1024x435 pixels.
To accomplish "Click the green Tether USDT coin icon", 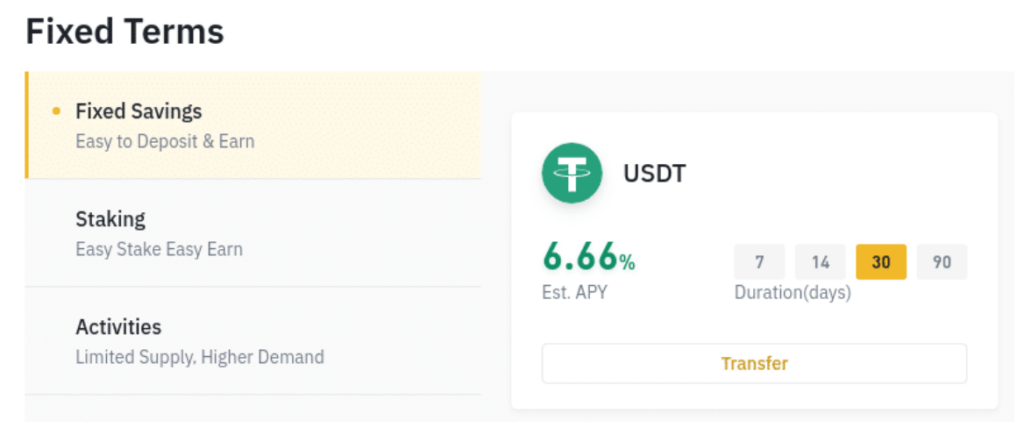I will (571, 173).
